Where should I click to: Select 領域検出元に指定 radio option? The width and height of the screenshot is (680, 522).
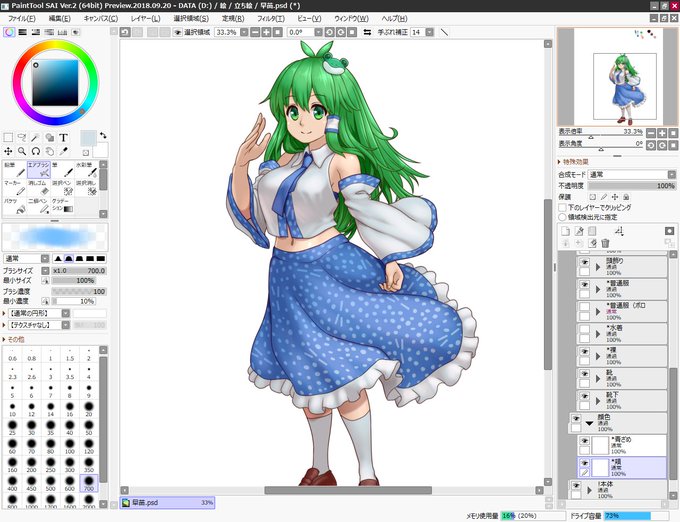pos(562,217)
